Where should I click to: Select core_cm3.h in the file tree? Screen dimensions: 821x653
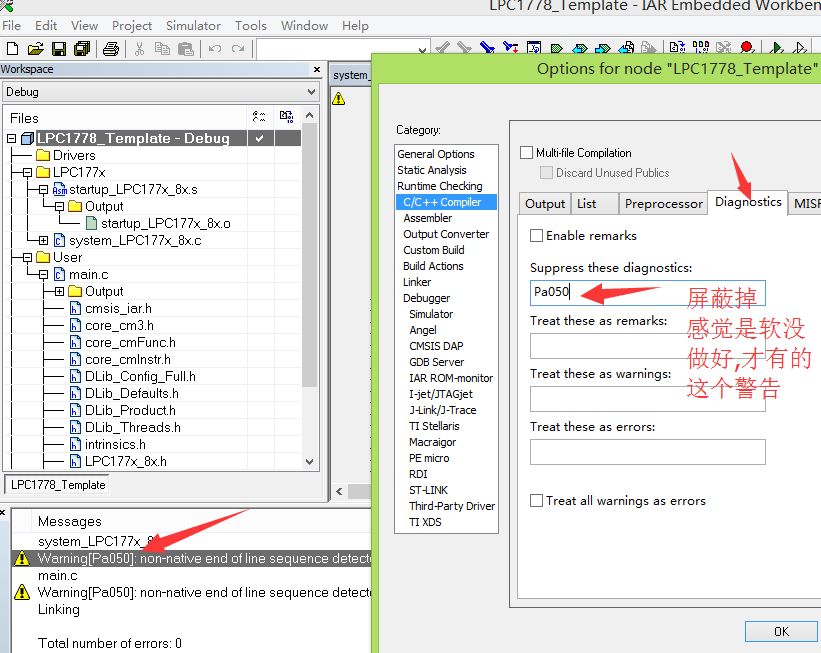(119, 326)
